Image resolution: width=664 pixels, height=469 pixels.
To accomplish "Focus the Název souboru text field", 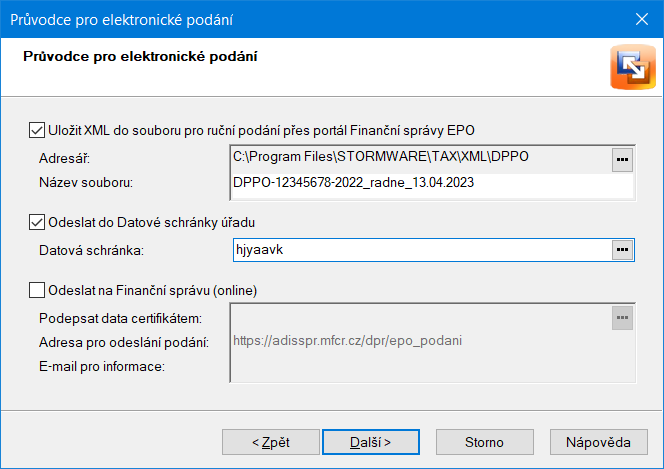I will (x=432, y=183).
